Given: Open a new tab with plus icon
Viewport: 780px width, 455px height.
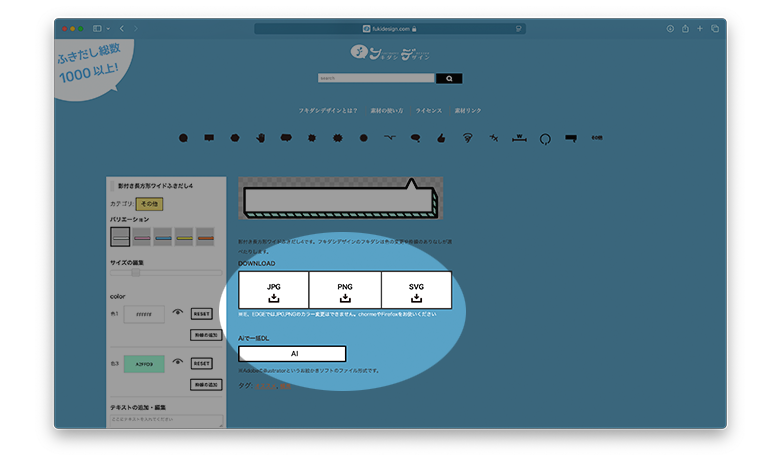Looking at the screenshot, I should point(700,28).
